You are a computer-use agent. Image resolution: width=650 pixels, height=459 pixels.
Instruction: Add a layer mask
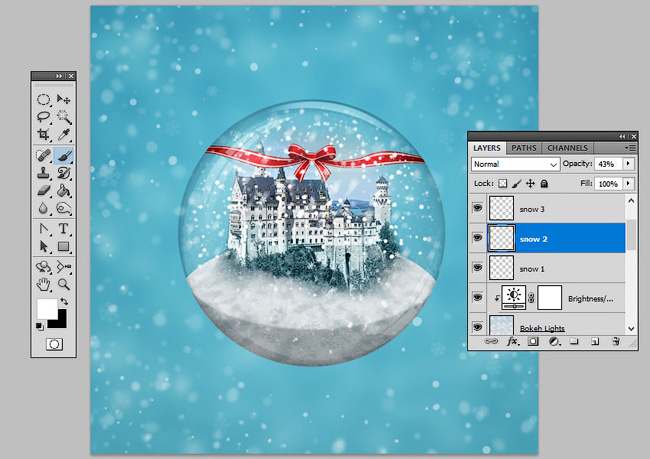click(x=534, y=342)
